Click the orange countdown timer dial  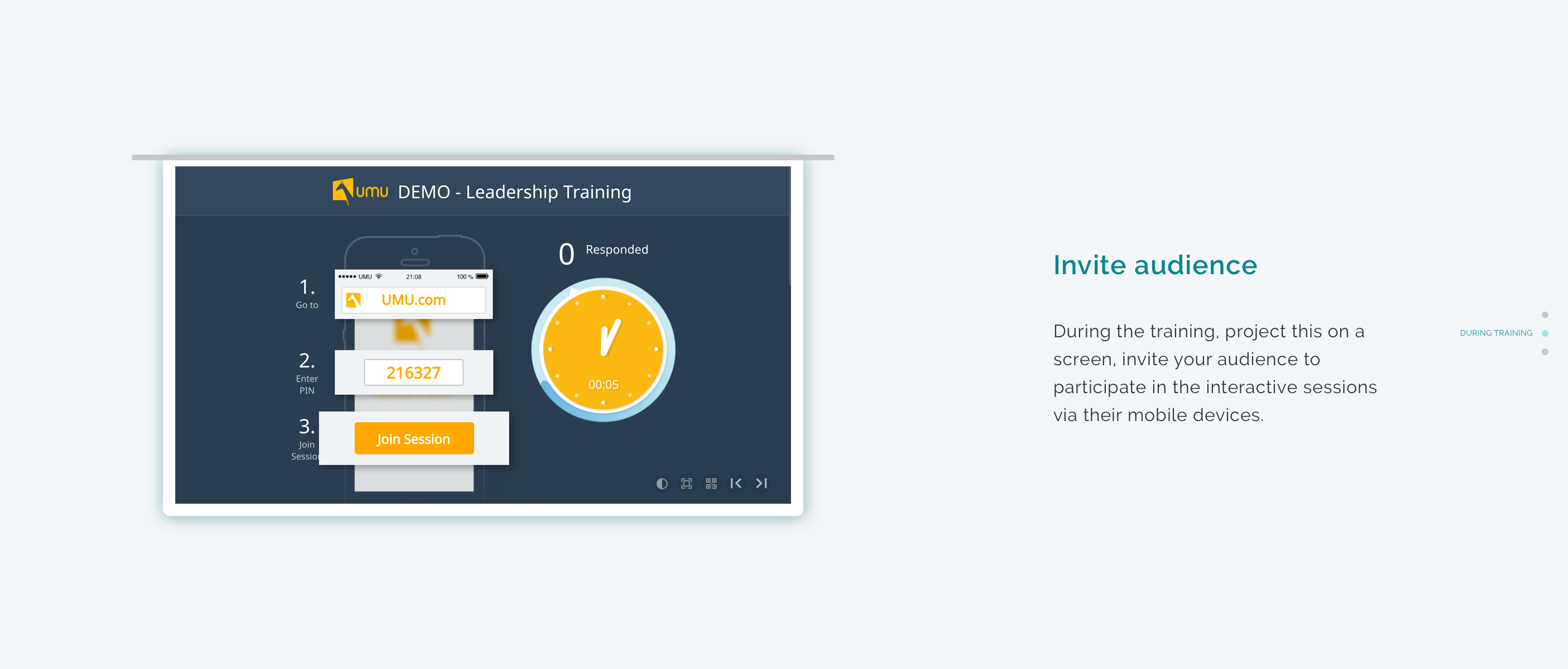[603, 350]
